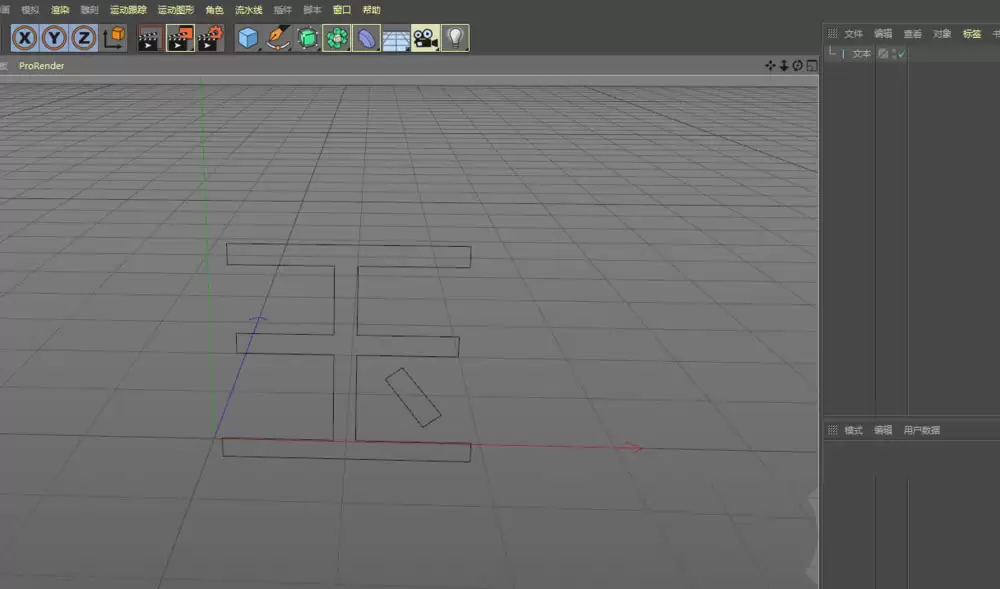Open Render Settings via gear clapboard icon
This screenshot has height=589, width=1000.
[209, 37]
